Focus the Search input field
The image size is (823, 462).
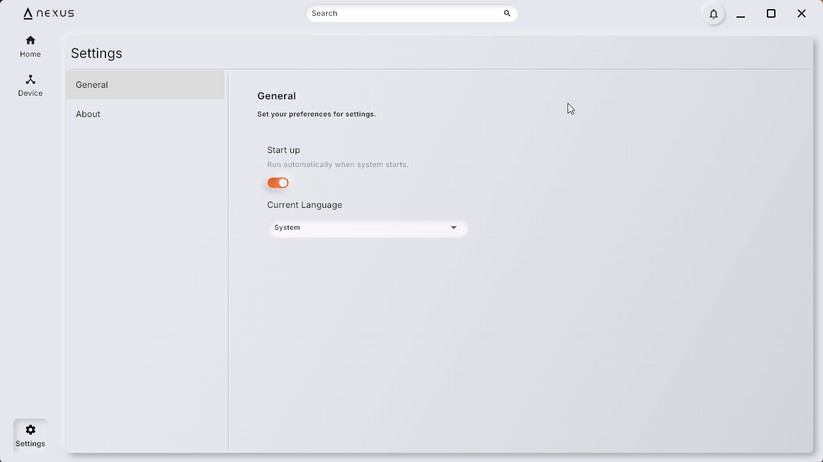point(406,14)
